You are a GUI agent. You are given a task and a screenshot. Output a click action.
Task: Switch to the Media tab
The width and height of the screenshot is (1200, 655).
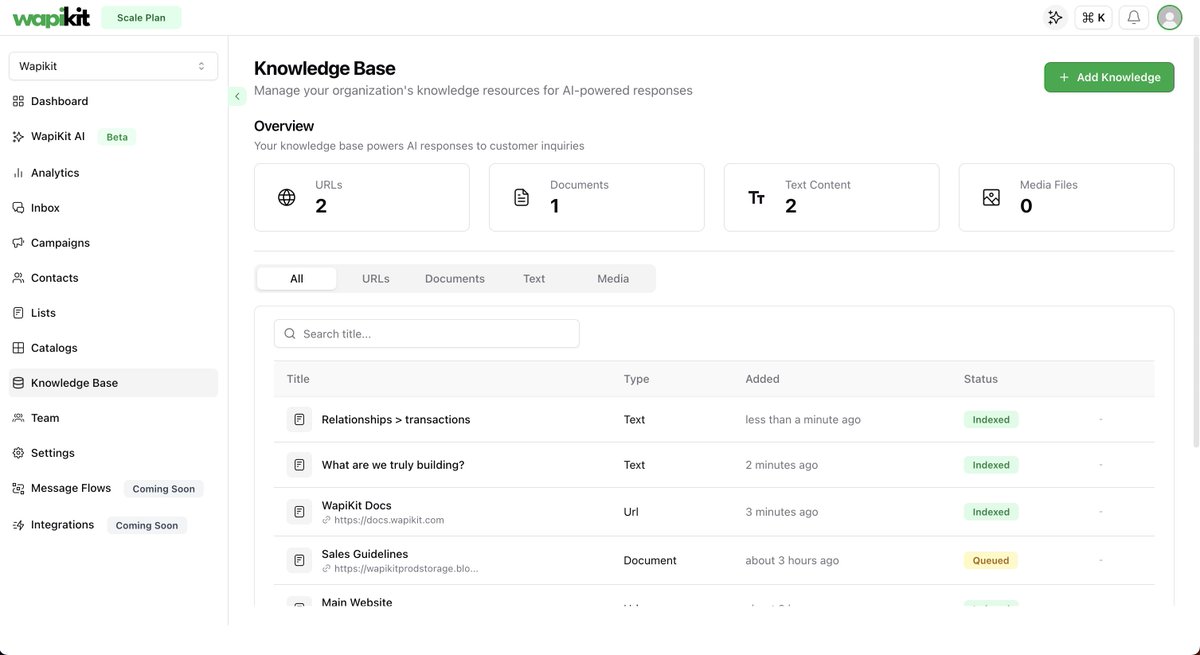[x=613, y=279]
